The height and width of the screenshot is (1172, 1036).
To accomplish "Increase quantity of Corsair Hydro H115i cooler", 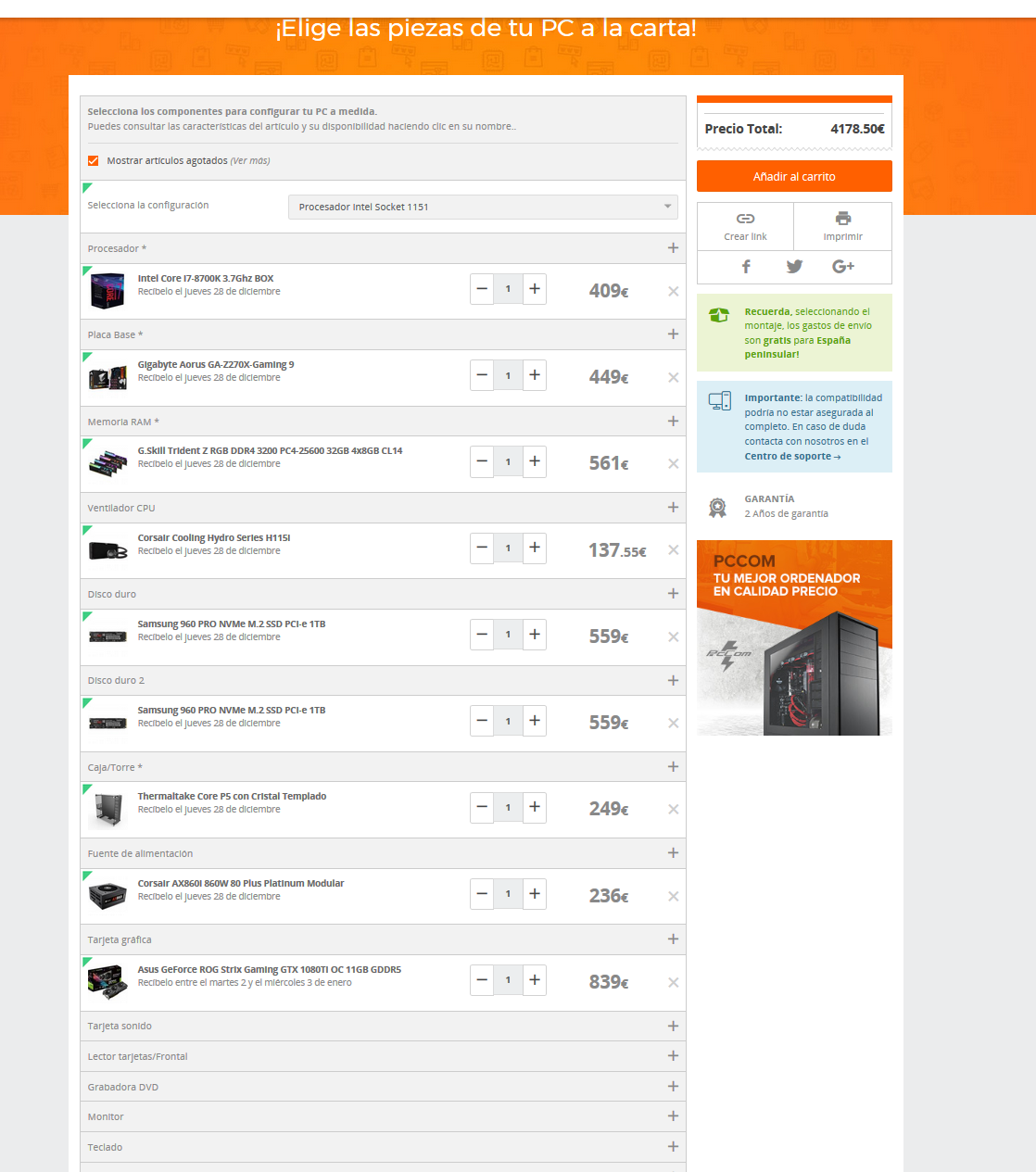I will click(535, 548).
